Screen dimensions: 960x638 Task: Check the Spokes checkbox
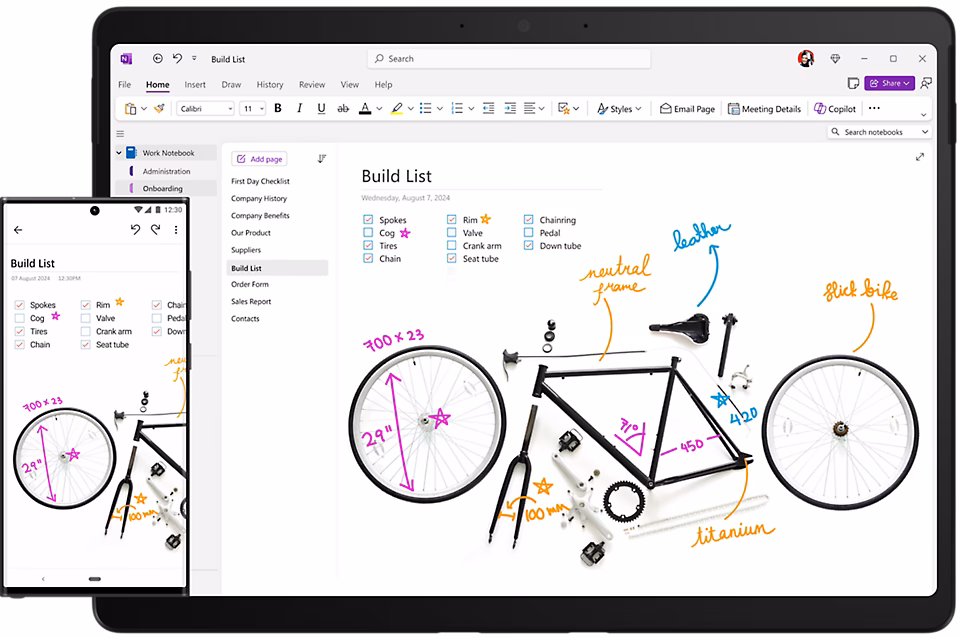pos(367,219)
